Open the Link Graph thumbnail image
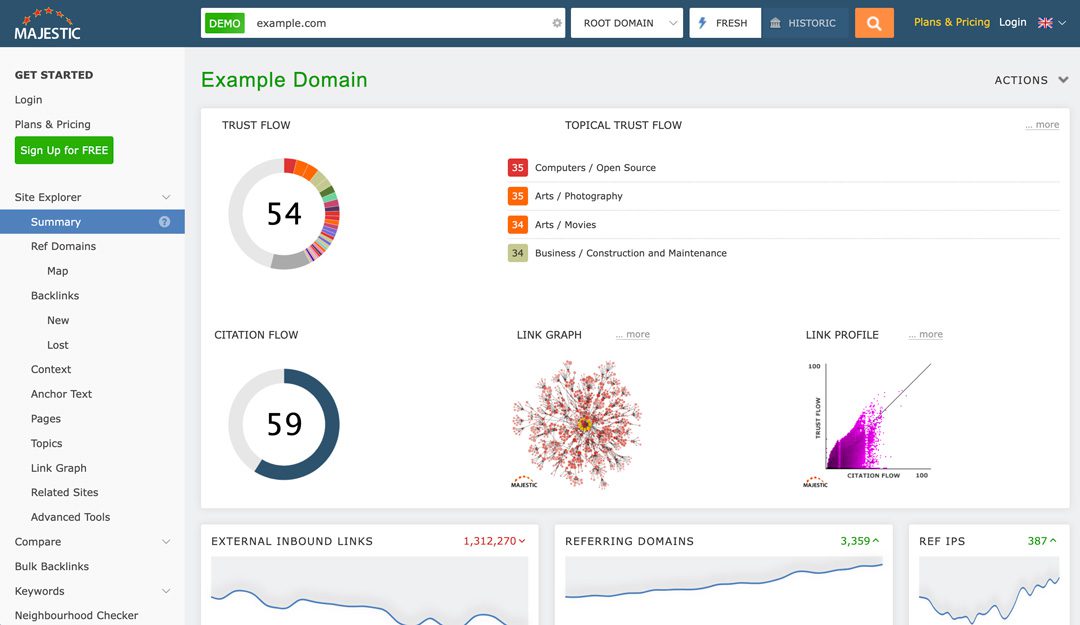Screen dimensions: 1080x625 577,424
